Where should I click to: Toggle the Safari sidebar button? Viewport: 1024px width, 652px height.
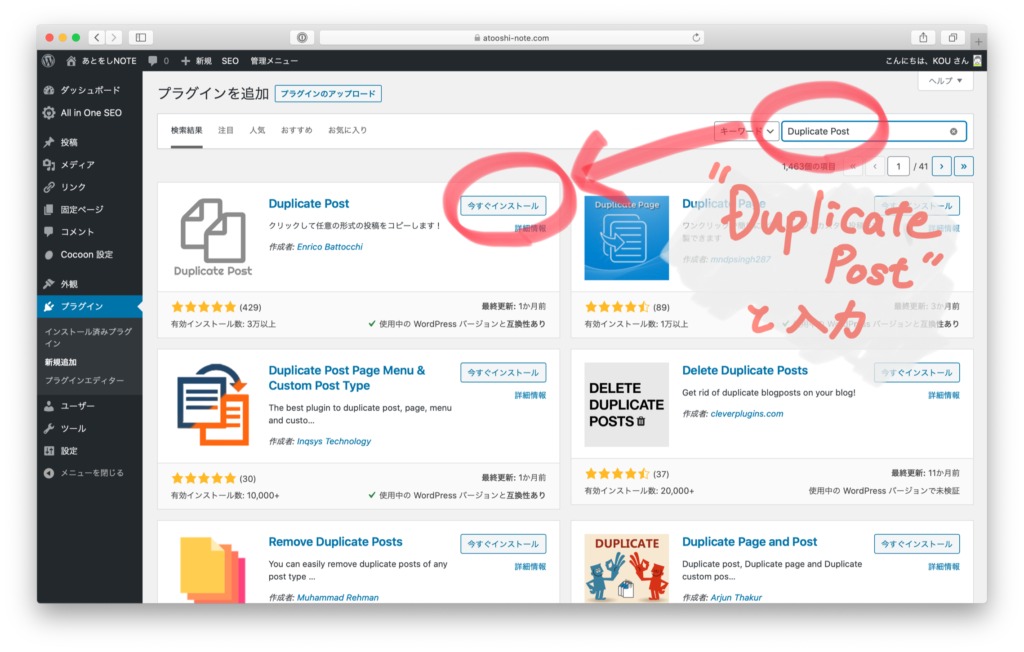coord(140,37)
